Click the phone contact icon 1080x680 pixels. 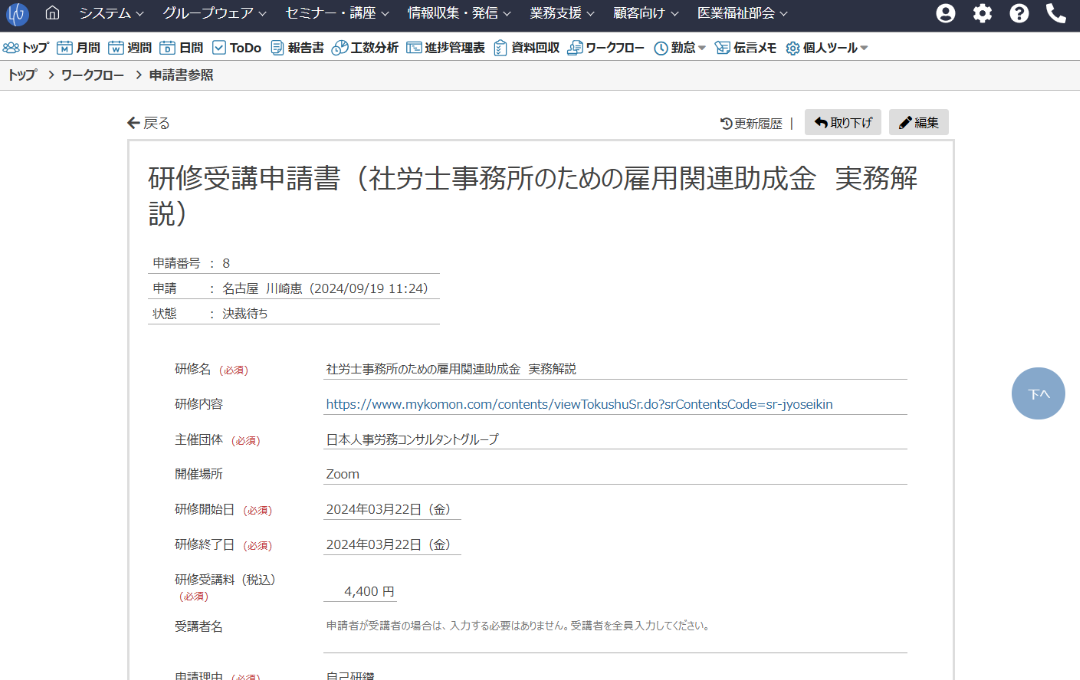coord(1055,13)
